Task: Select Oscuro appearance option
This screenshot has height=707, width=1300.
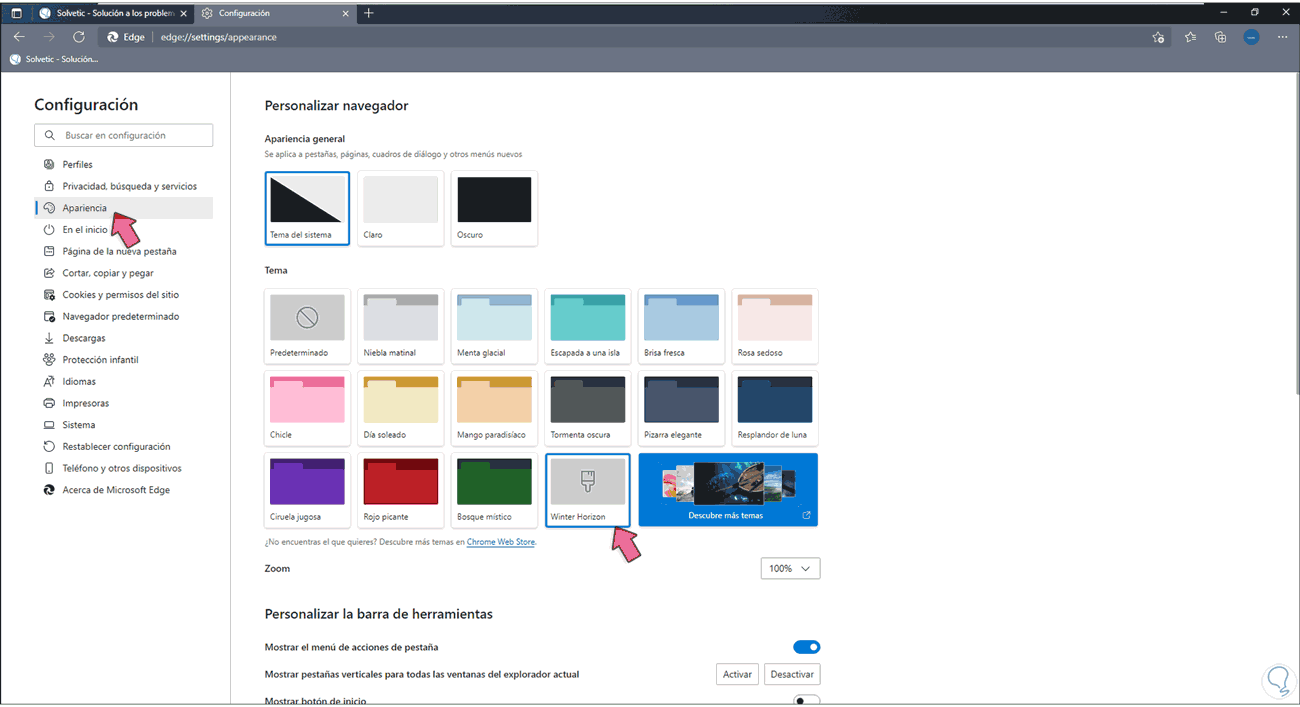Action: coord(494,208)
